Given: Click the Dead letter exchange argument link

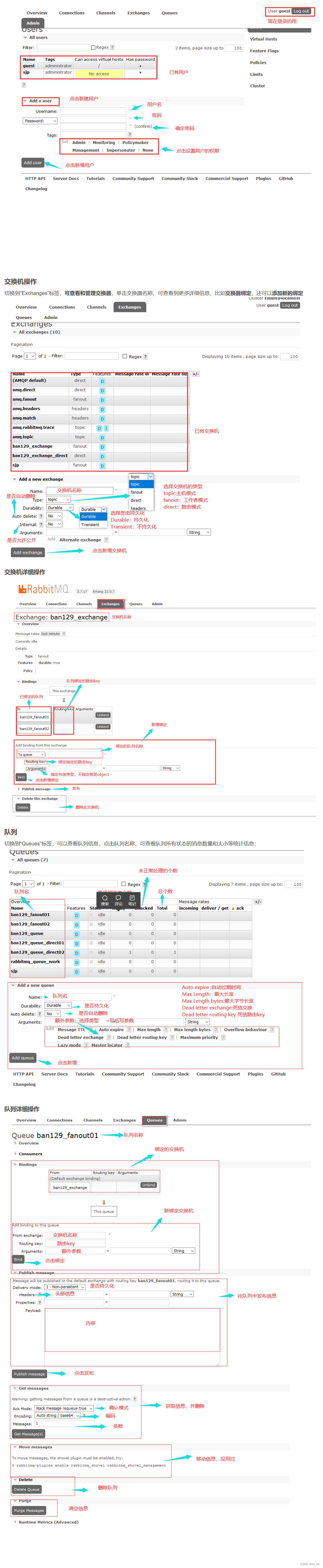Looking at the screenshot, I should tap(81, 1038).
